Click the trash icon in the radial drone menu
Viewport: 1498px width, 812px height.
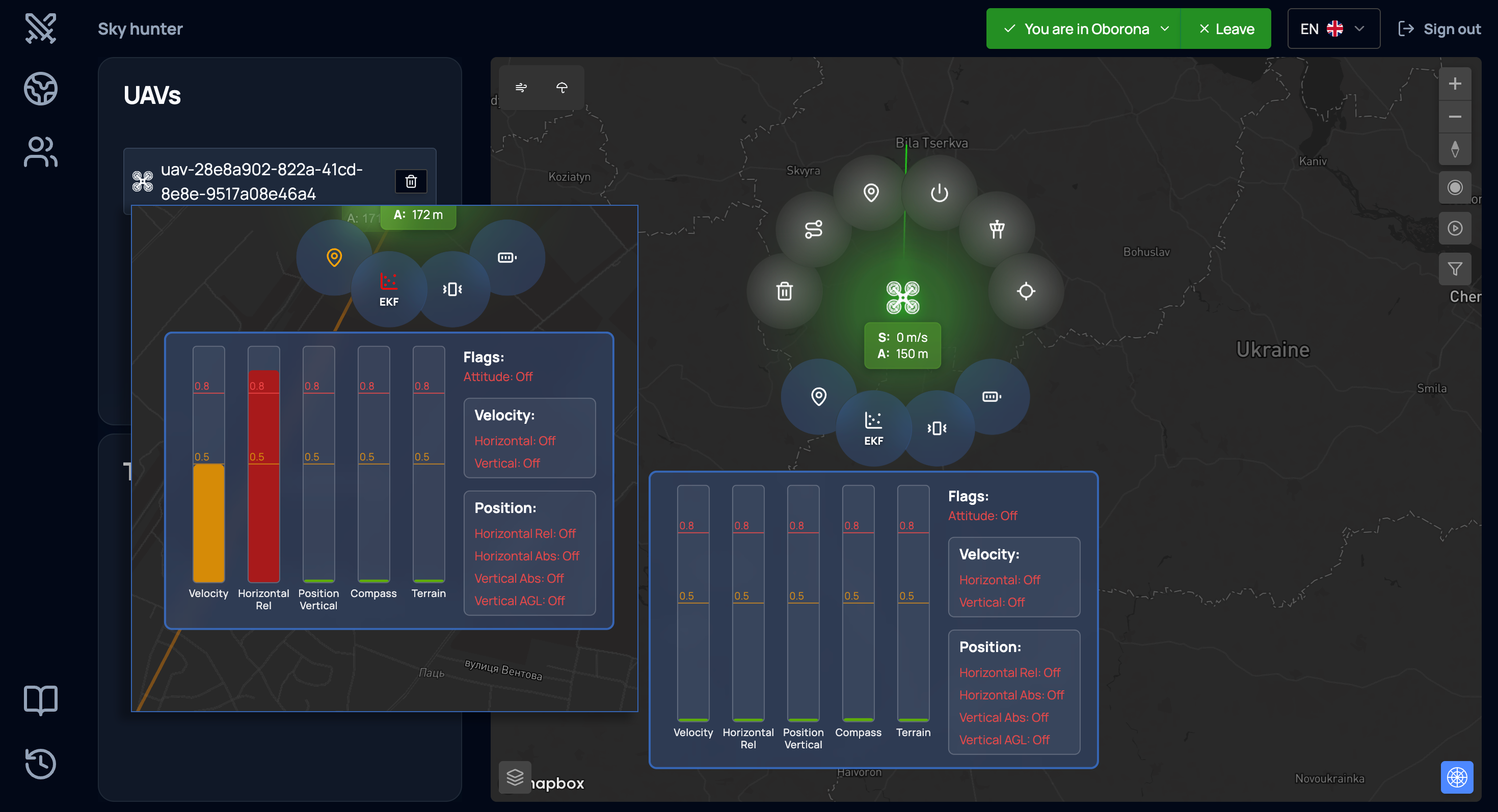click(x=785, y=291)
